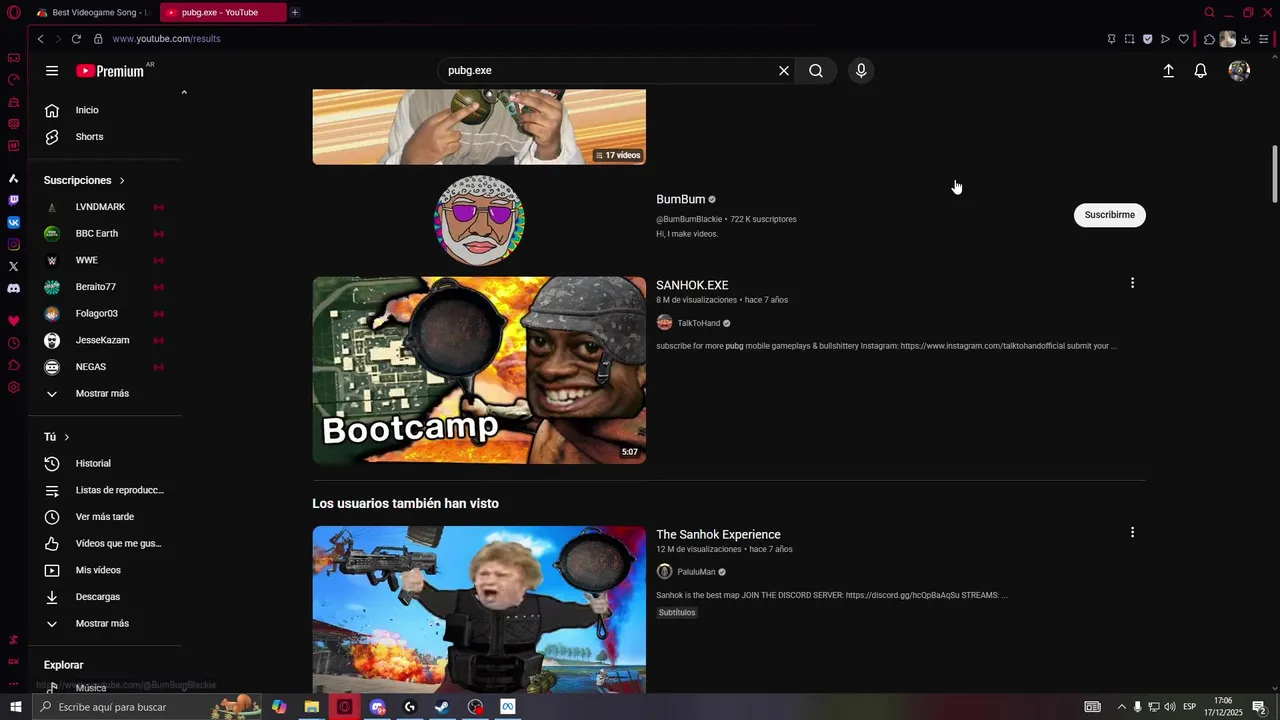Open Instagram in the Opera sidebar
This screenshot has width=1280, height=720.
click(x=14, y=244)
